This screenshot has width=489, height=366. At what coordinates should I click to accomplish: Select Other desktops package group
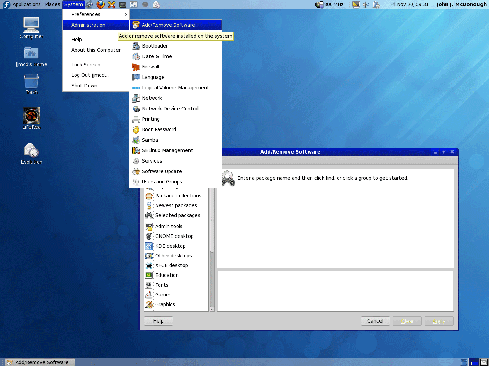177,256
